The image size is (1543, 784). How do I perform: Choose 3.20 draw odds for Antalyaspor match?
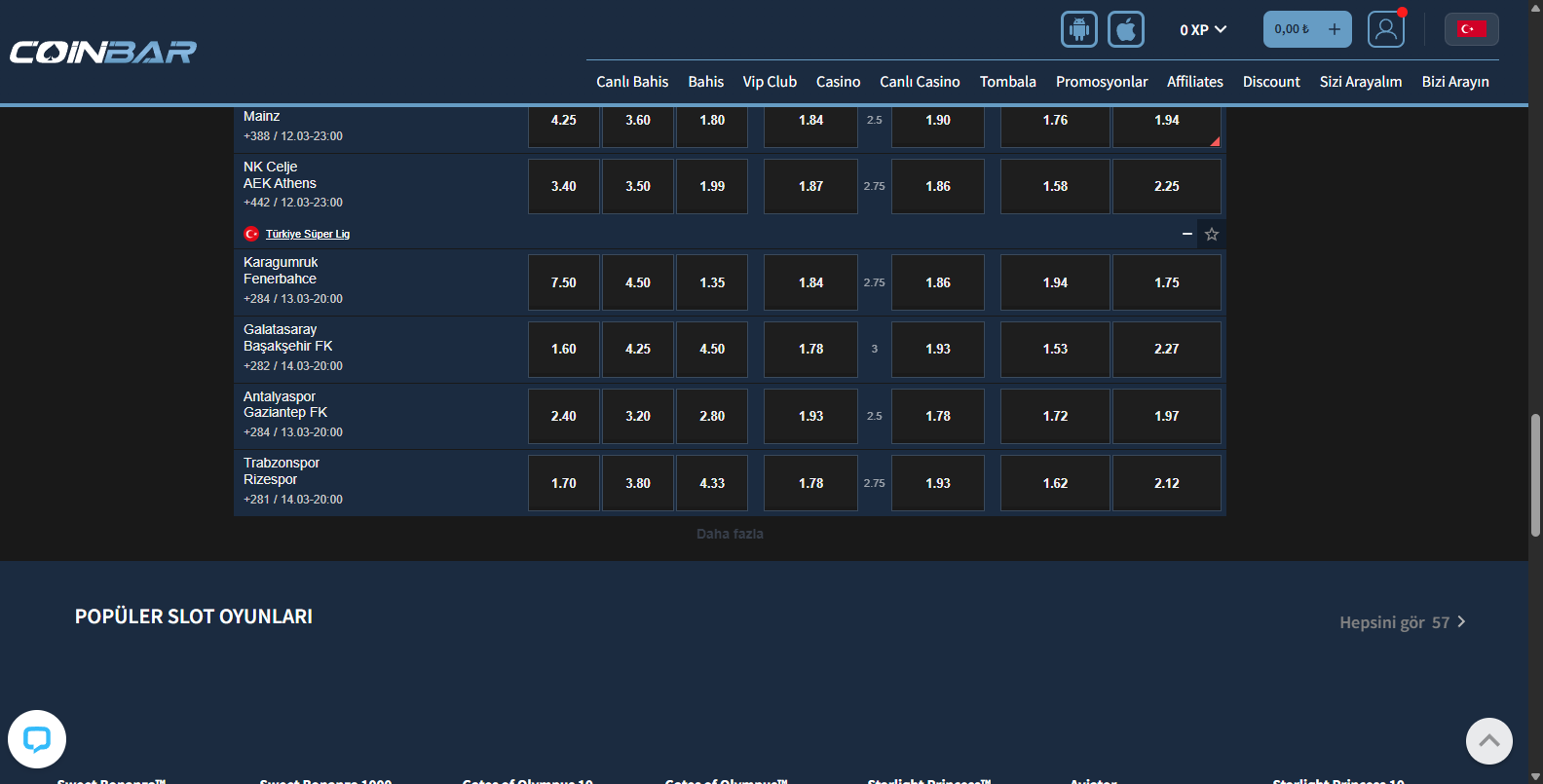pyautogui.click(x=638, y=416)
